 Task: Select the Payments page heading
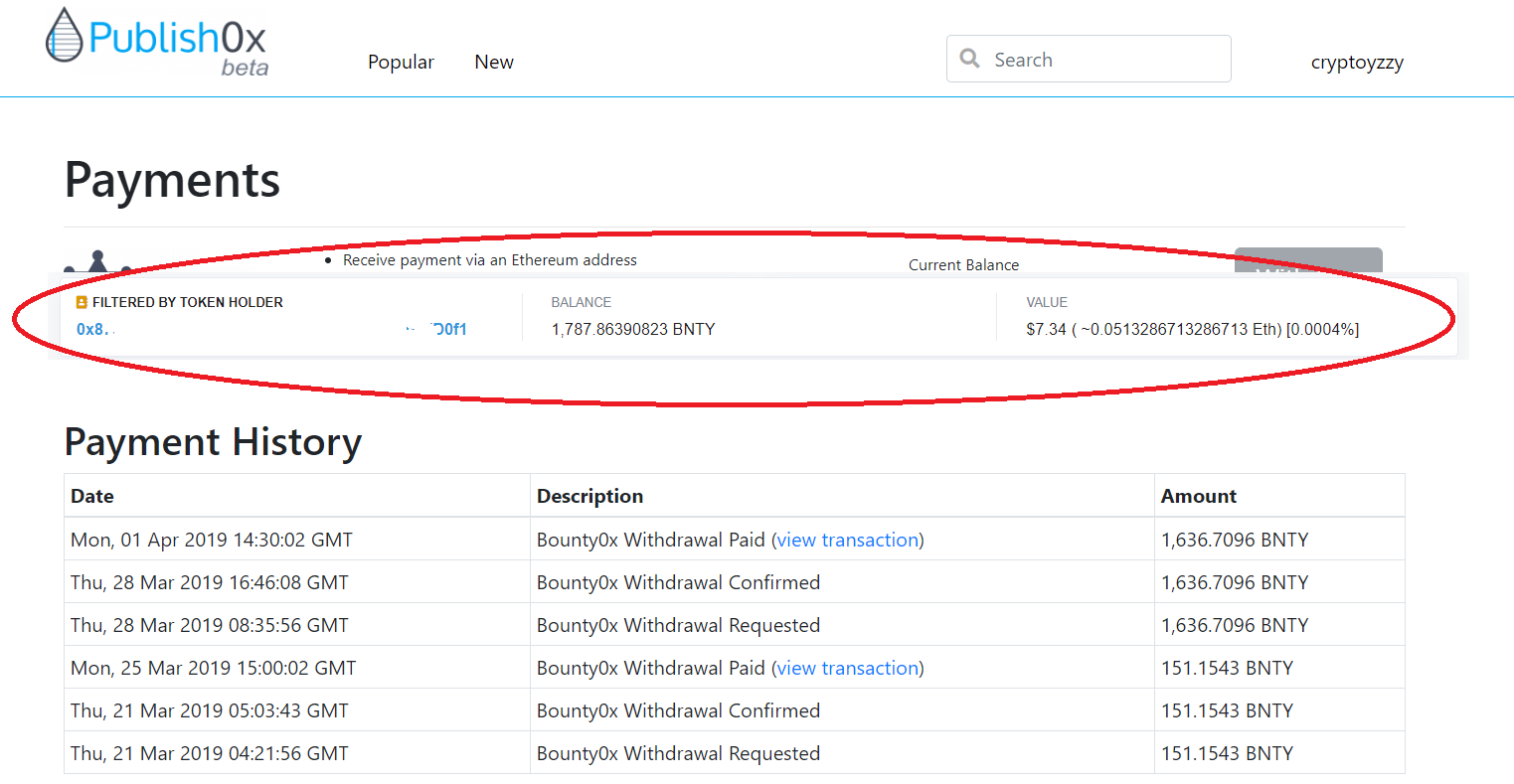(172, 181)
